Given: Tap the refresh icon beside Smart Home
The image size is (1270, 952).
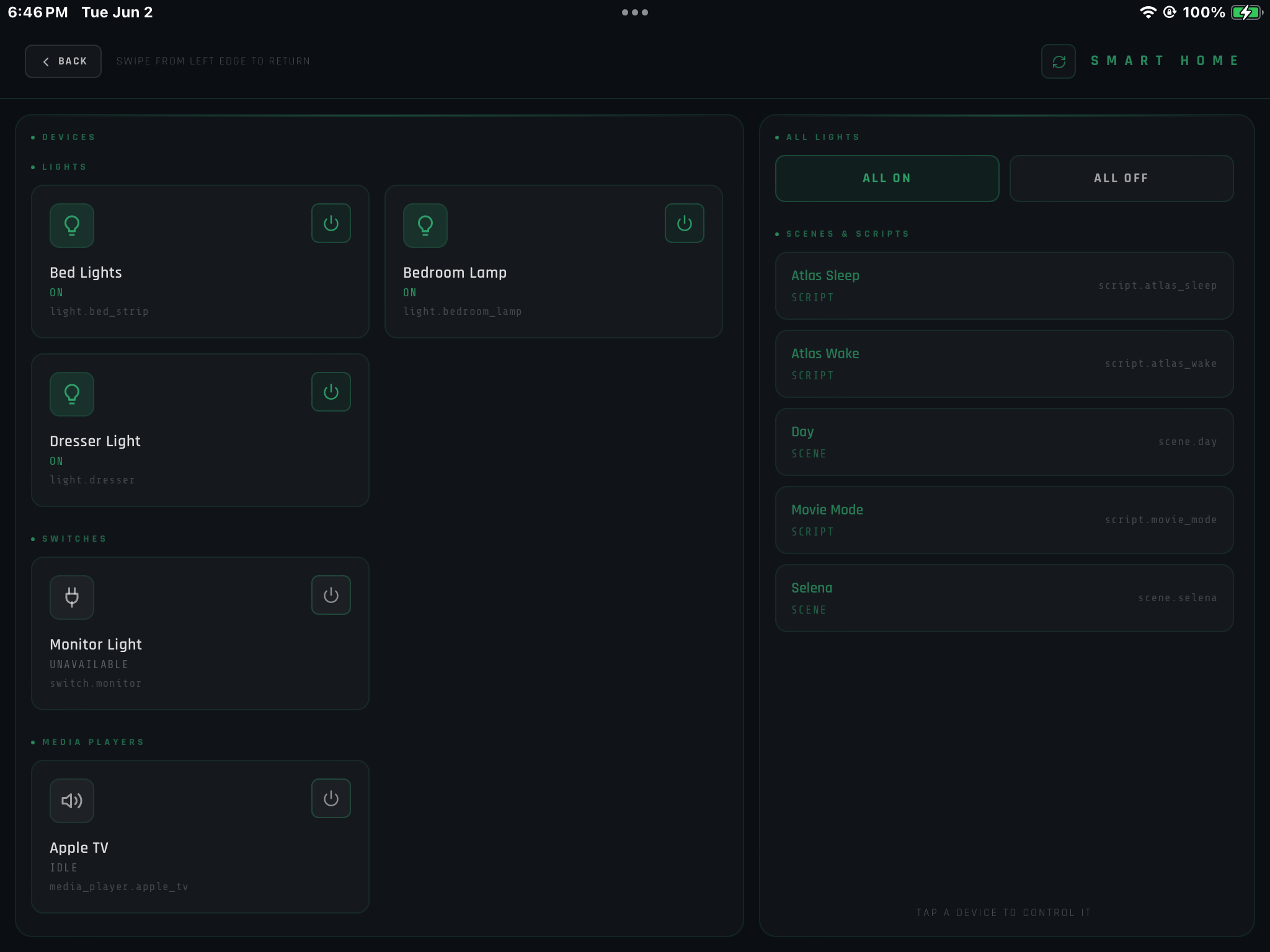Looking at the screenshot, I should (x=1058, y=61).
